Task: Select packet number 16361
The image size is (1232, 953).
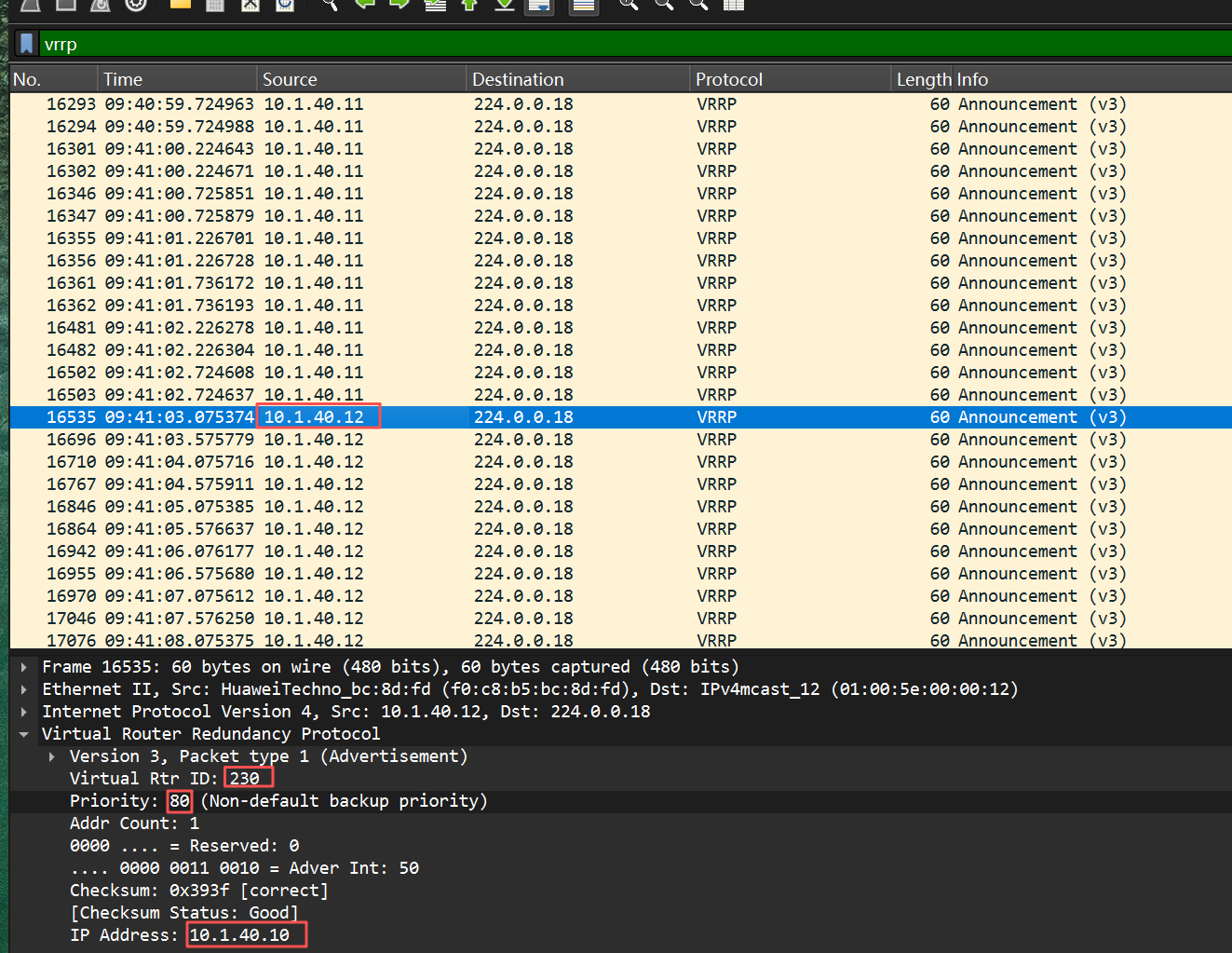Action: 620,283
